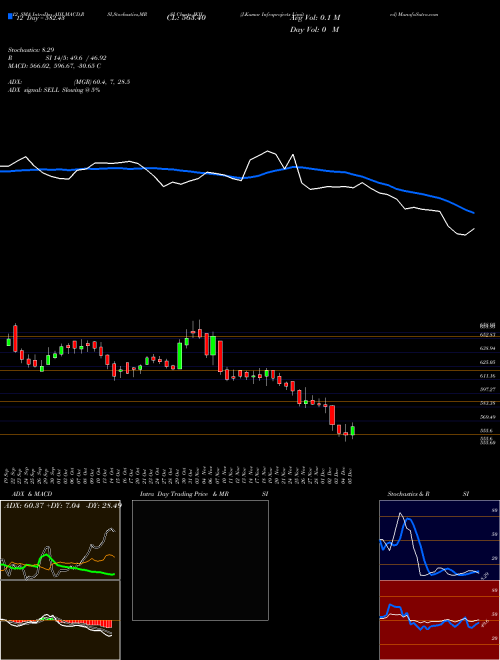Click the RSI 14/3 values line
Image resolution: width=500 pixels, height=660 pixels.
click(x=57, y=58)
